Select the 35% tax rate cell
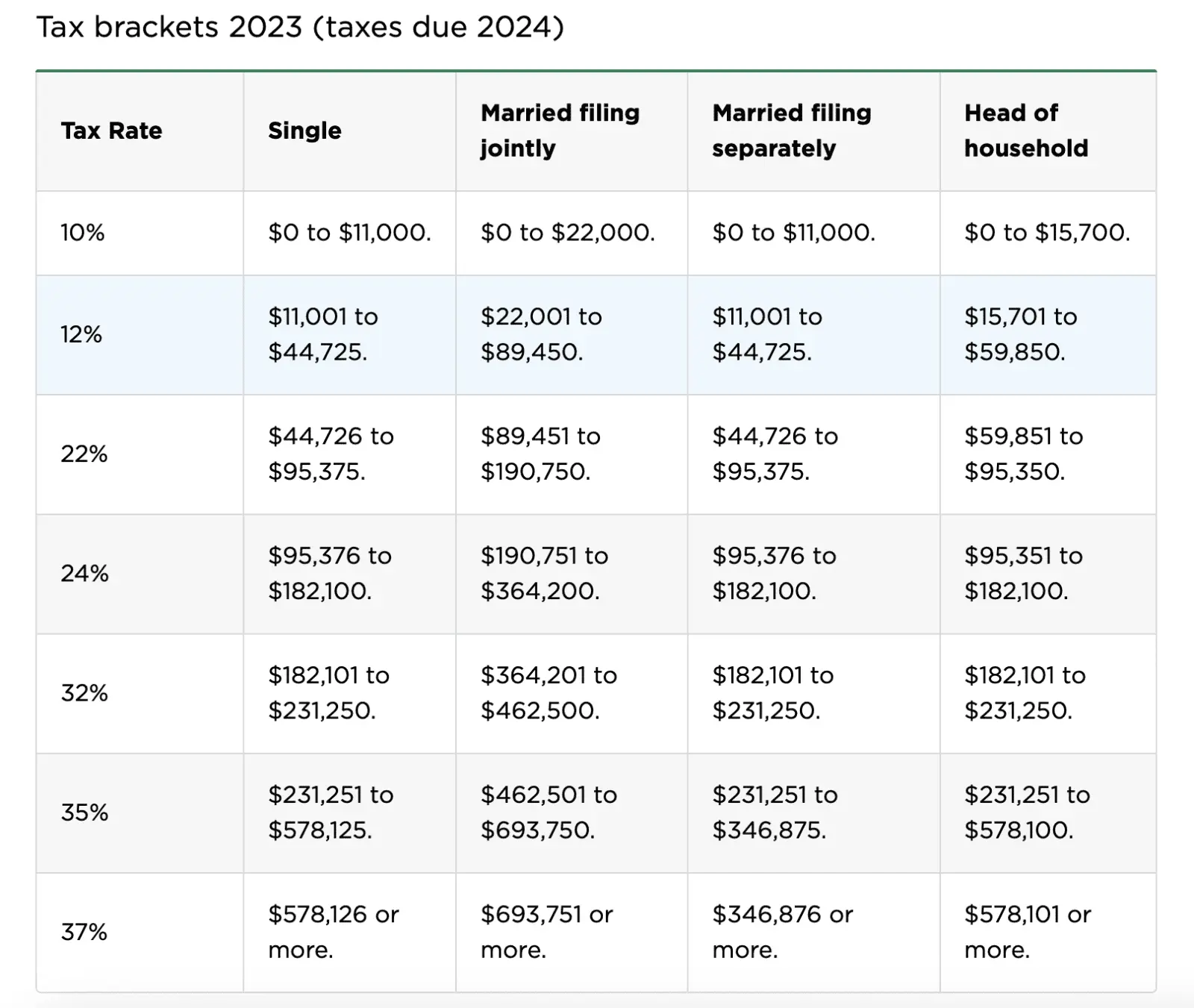 point(84,812)
